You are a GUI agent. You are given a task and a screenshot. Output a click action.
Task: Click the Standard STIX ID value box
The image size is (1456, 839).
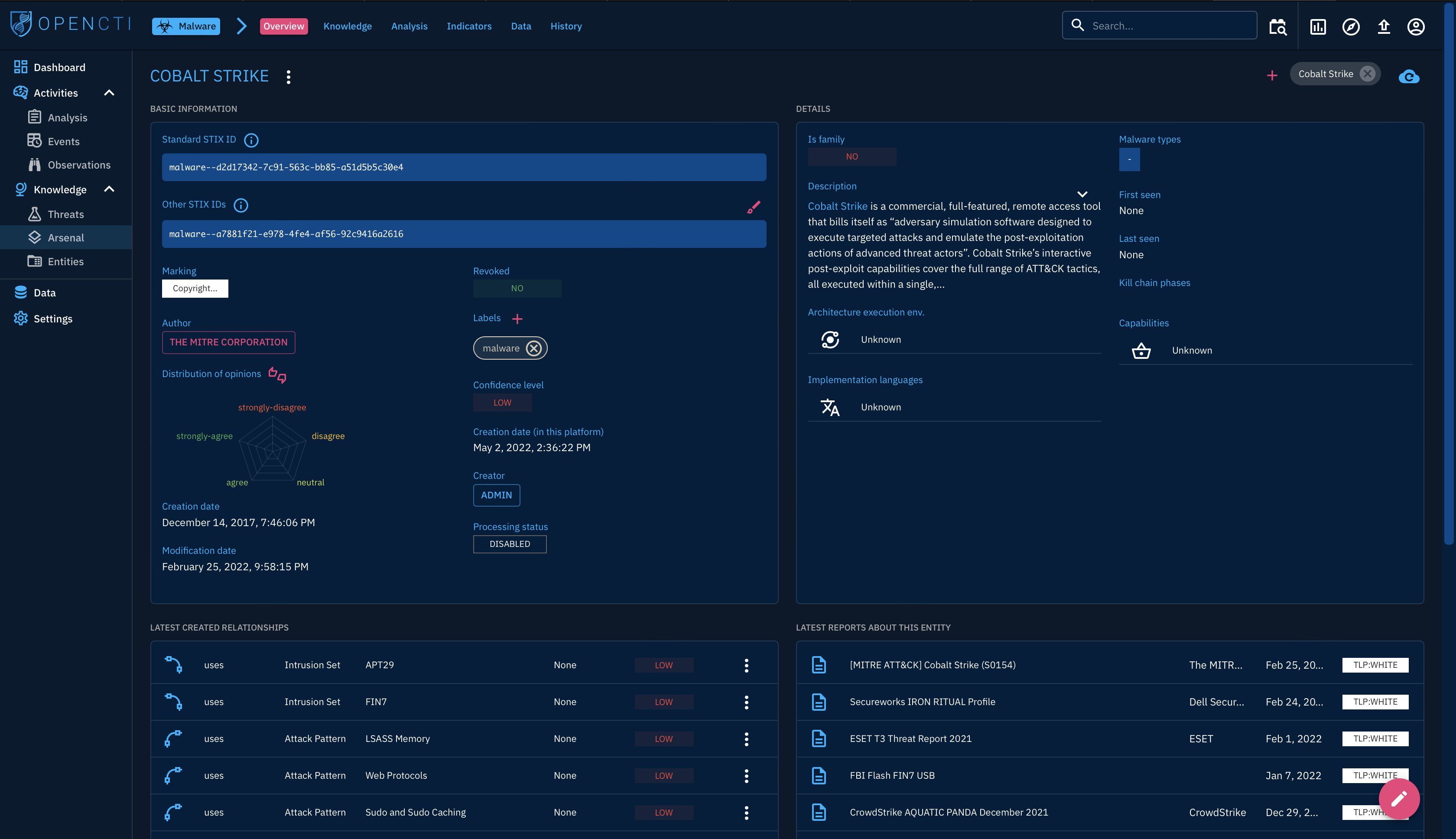(x=464, y=167)
